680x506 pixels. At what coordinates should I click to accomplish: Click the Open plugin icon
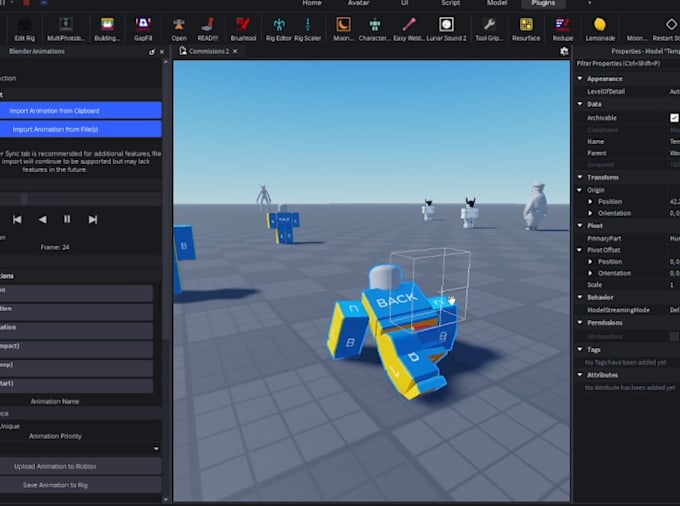pyautogui.click(x=179, y=29)
